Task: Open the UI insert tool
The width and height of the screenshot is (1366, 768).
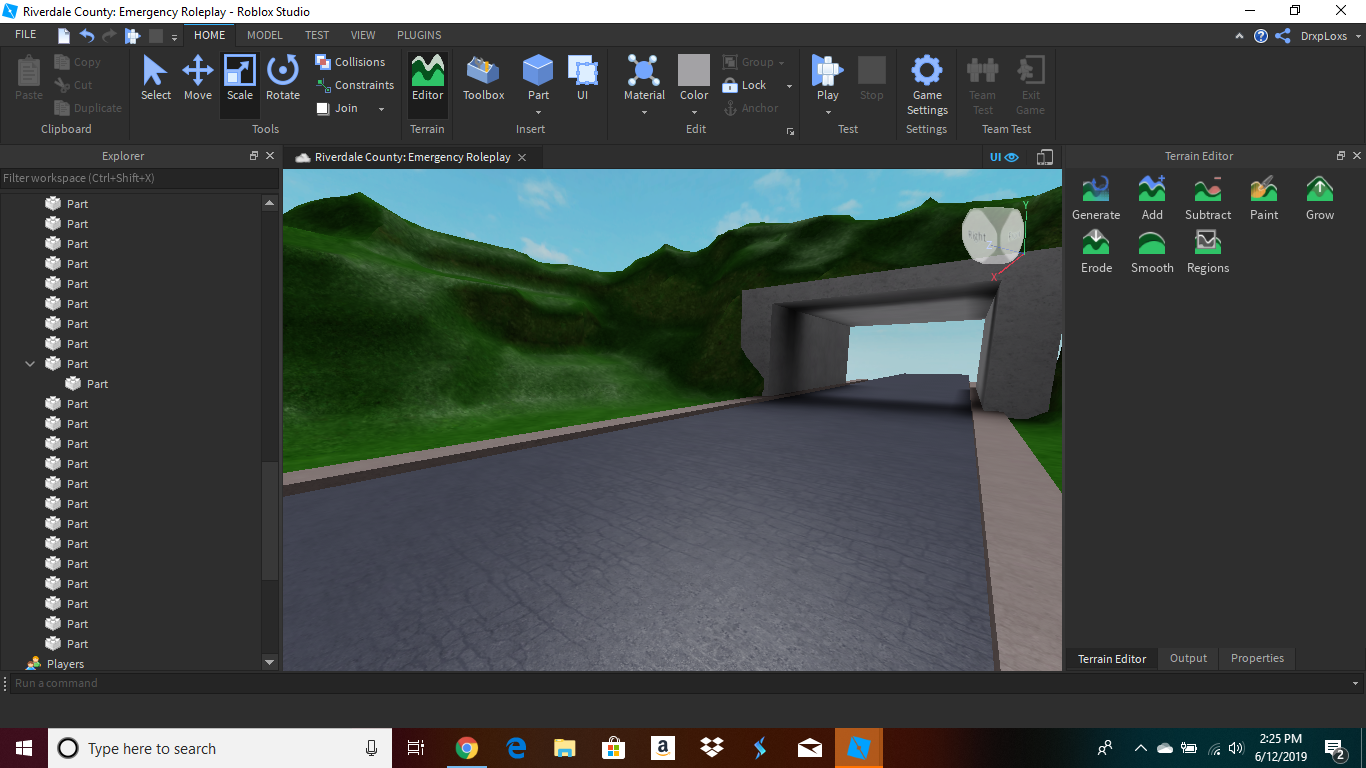Action: (582, 79)
